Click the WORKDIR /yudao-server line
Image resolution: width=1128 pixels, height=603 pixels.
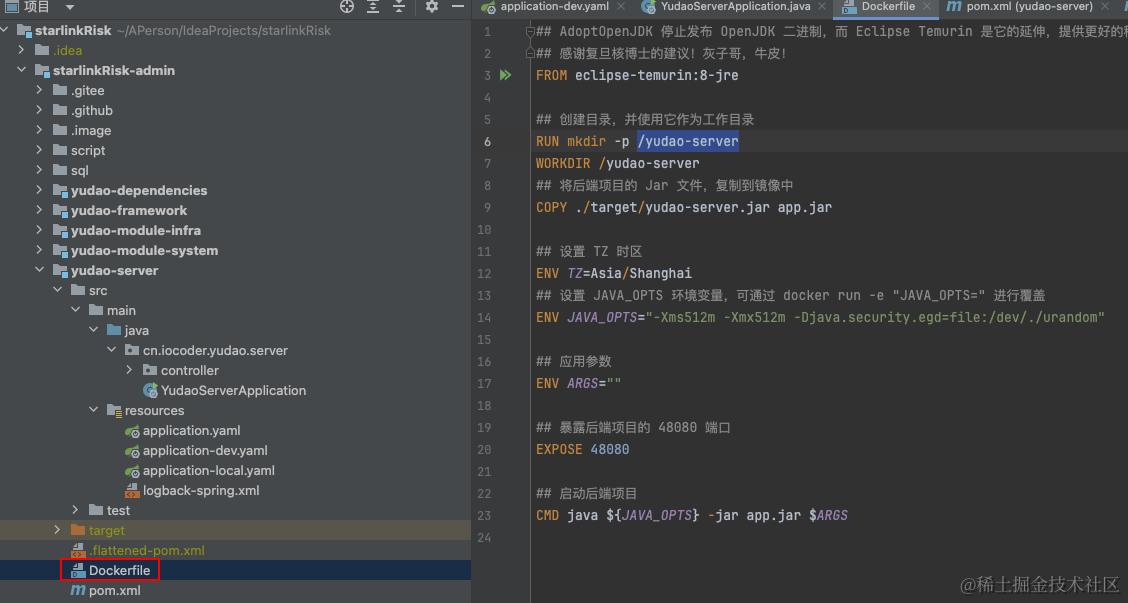click(x=617, y=163)
